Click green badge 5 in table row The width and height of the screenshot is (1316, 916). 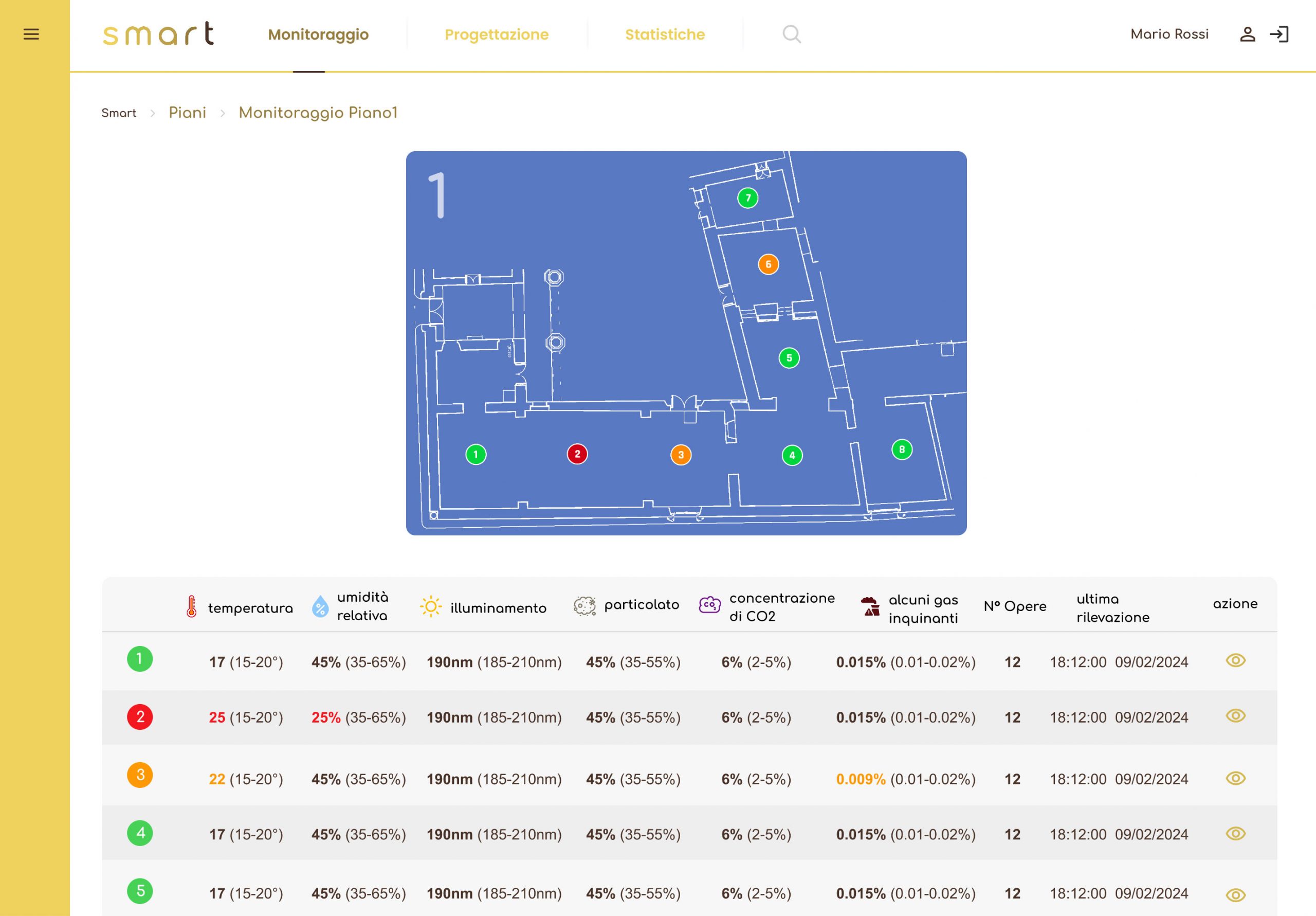(x=140, y=891)
